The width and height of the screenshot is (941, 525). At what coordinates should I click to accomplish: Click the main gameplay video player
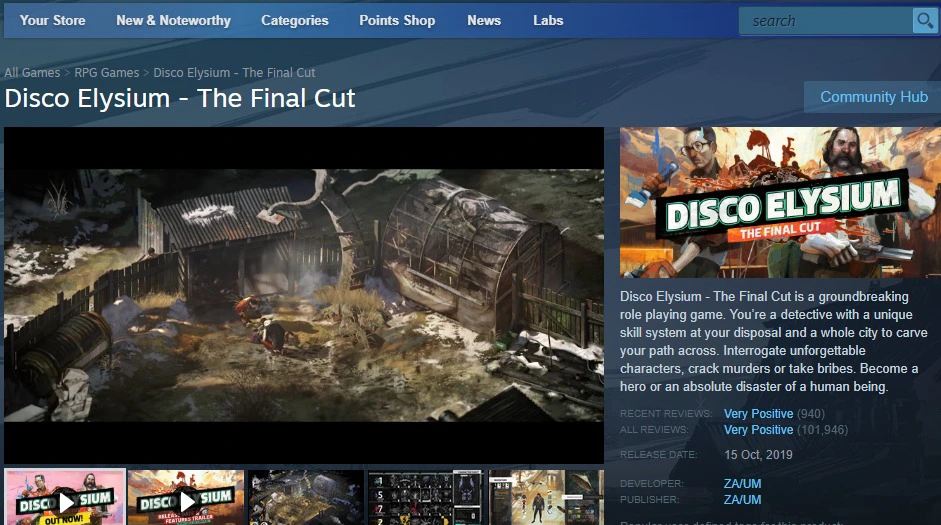(304, 295)
